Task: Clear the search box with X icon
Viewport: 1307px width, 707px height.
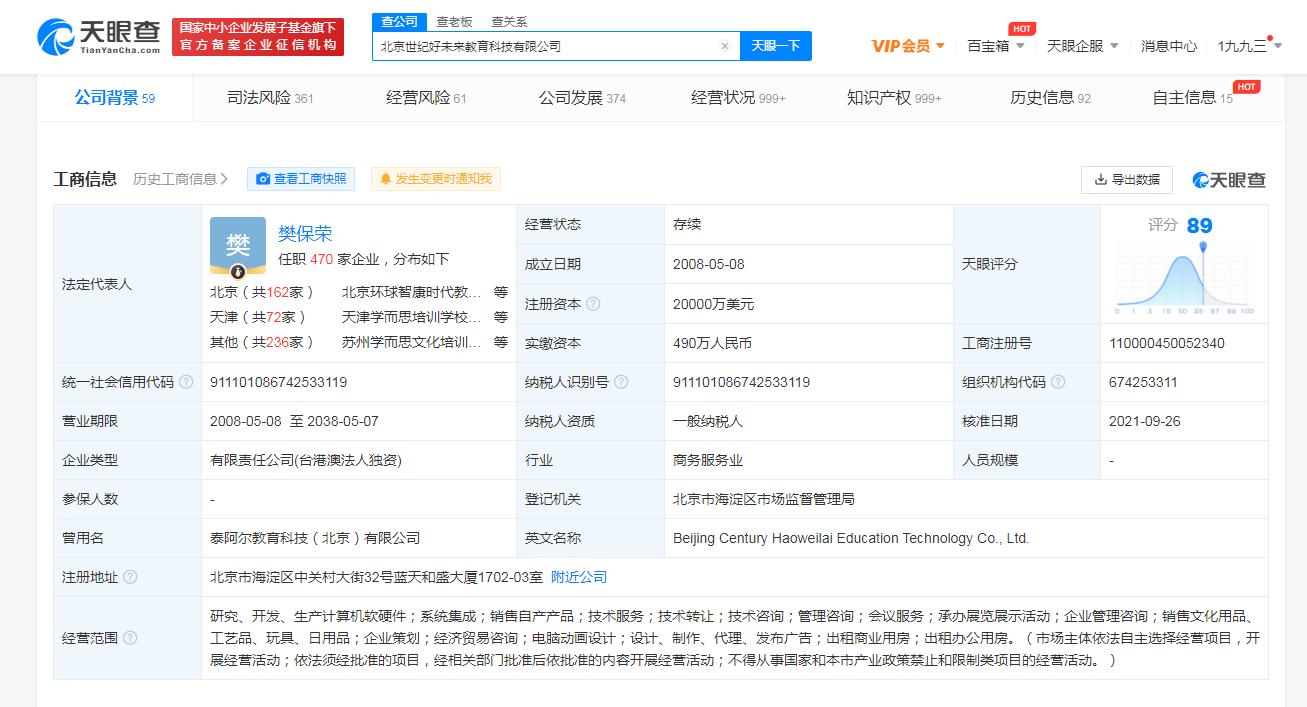Action: tap(724, 46)
